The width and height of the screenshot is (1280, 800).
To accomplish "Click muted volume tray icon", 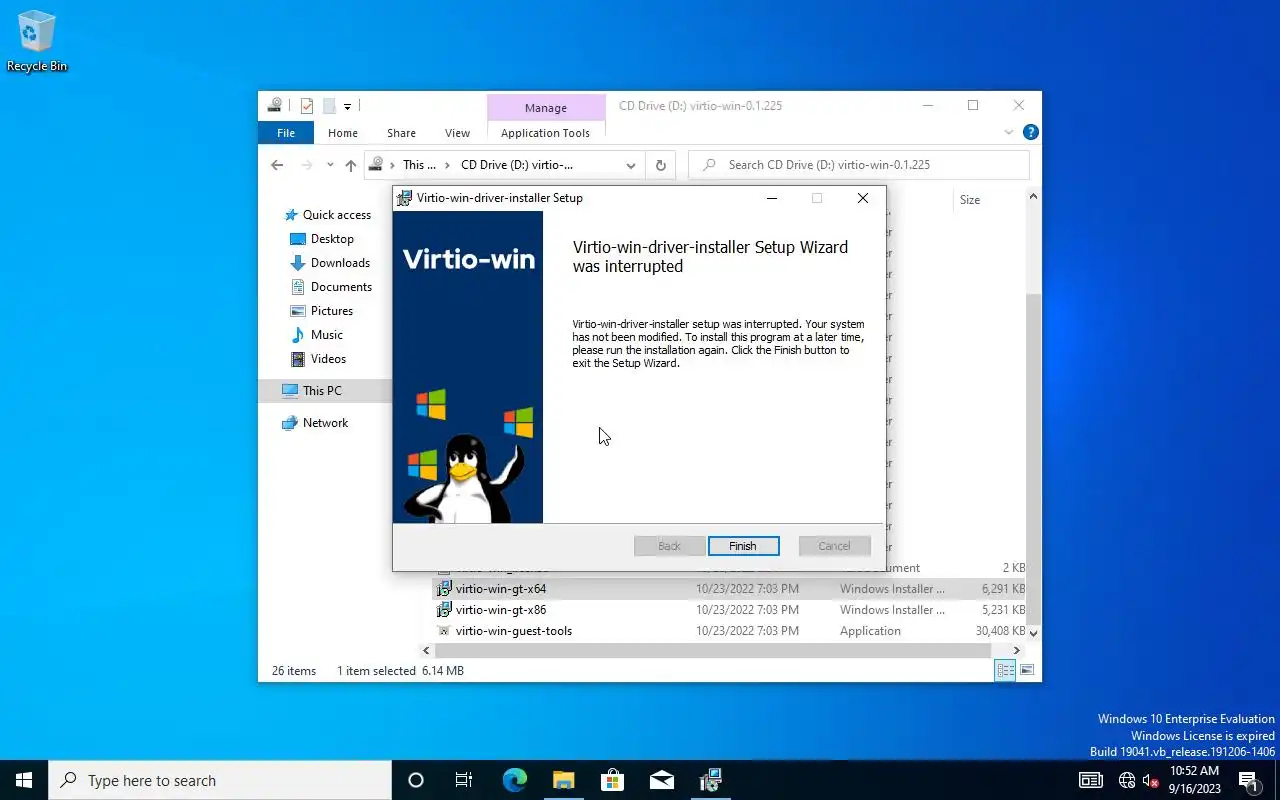I will (1150, 780).
